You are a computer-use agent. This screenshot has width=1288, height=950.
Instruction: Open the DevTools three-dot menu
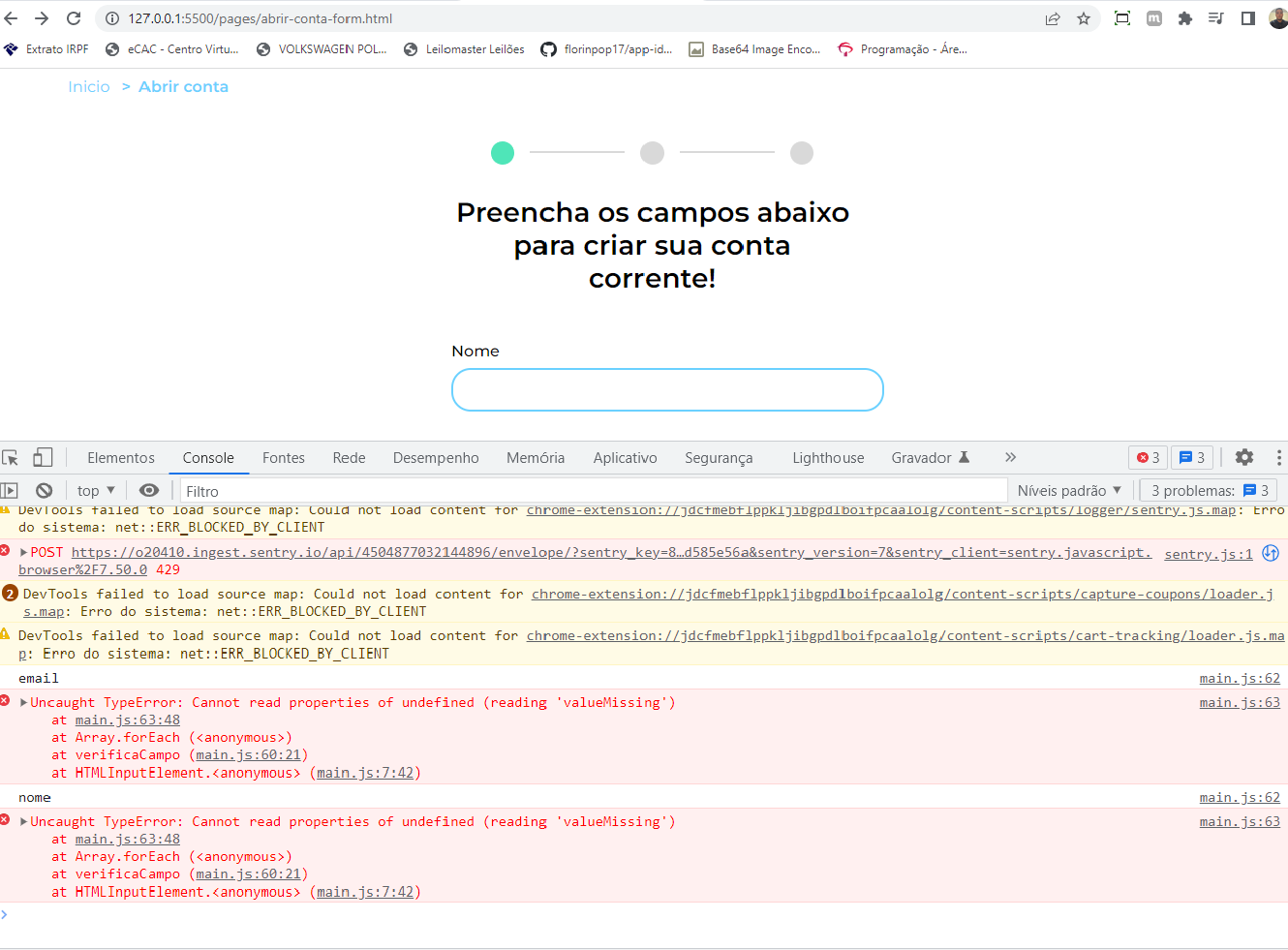click(x=1279, y=457)
